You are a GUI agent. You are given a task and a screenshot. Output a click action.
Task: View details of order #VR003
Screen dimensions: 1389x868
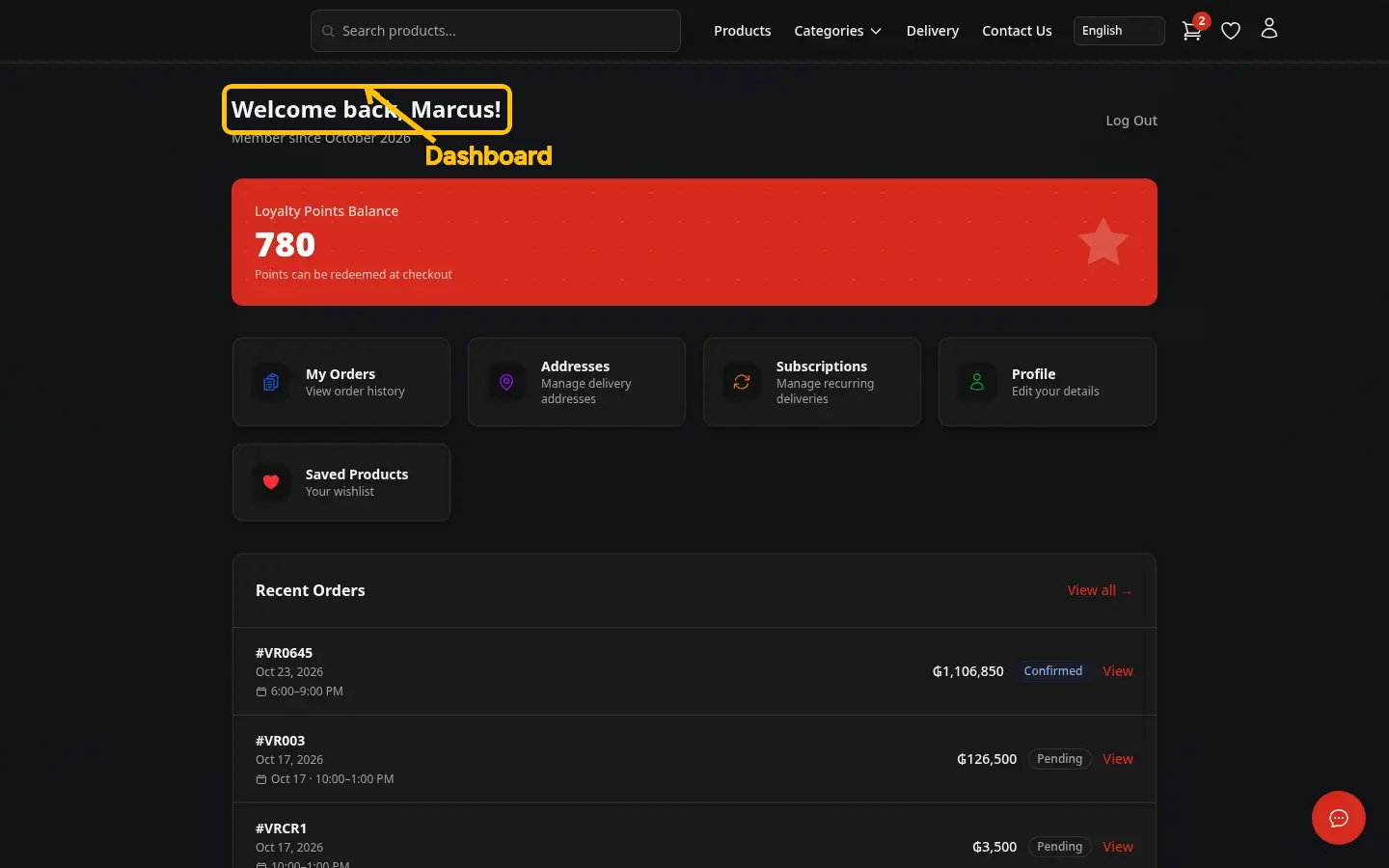coord(1118,759)
